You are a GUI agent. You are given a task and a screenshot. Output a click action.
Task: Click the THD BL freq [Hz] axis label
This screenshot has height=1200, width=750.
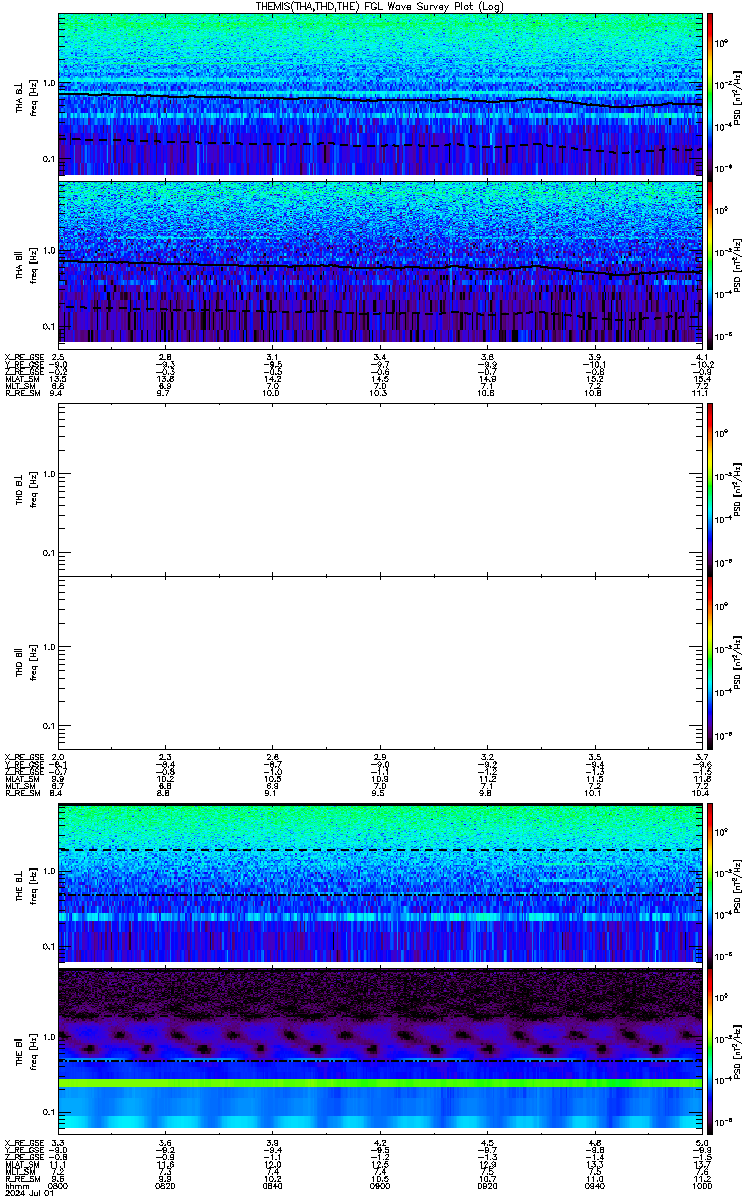[x=32, y=488]
